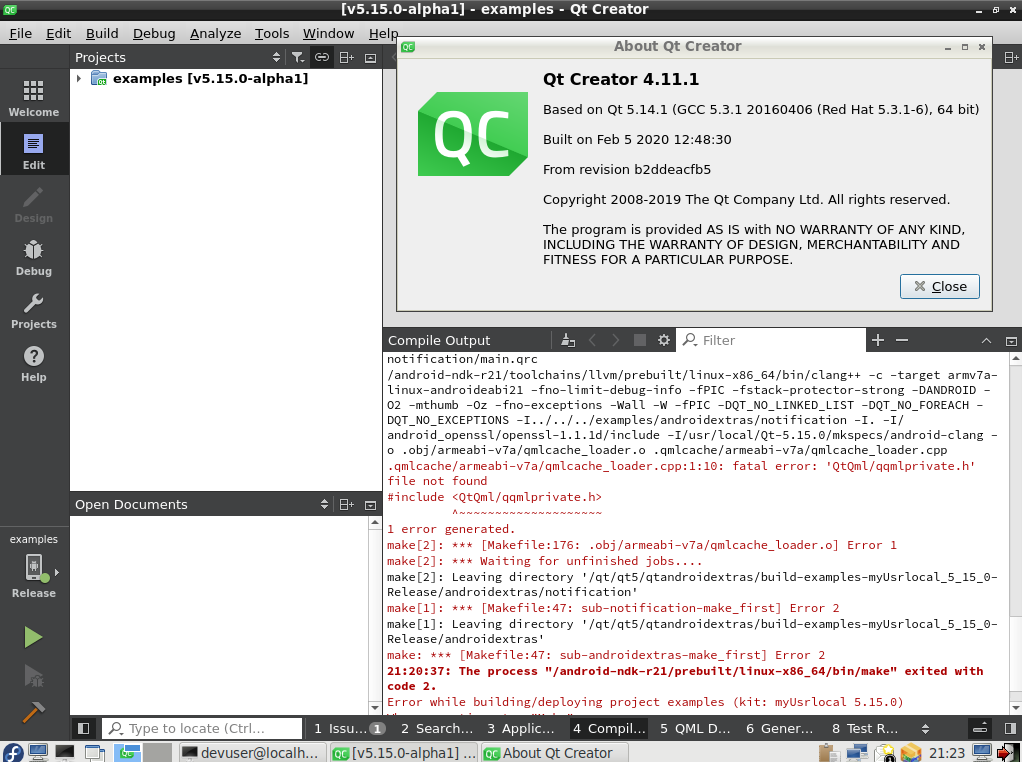1022x762 pixels.
Task: Zoom out Compile Output with minus icon
Action: tap(902, 340)
